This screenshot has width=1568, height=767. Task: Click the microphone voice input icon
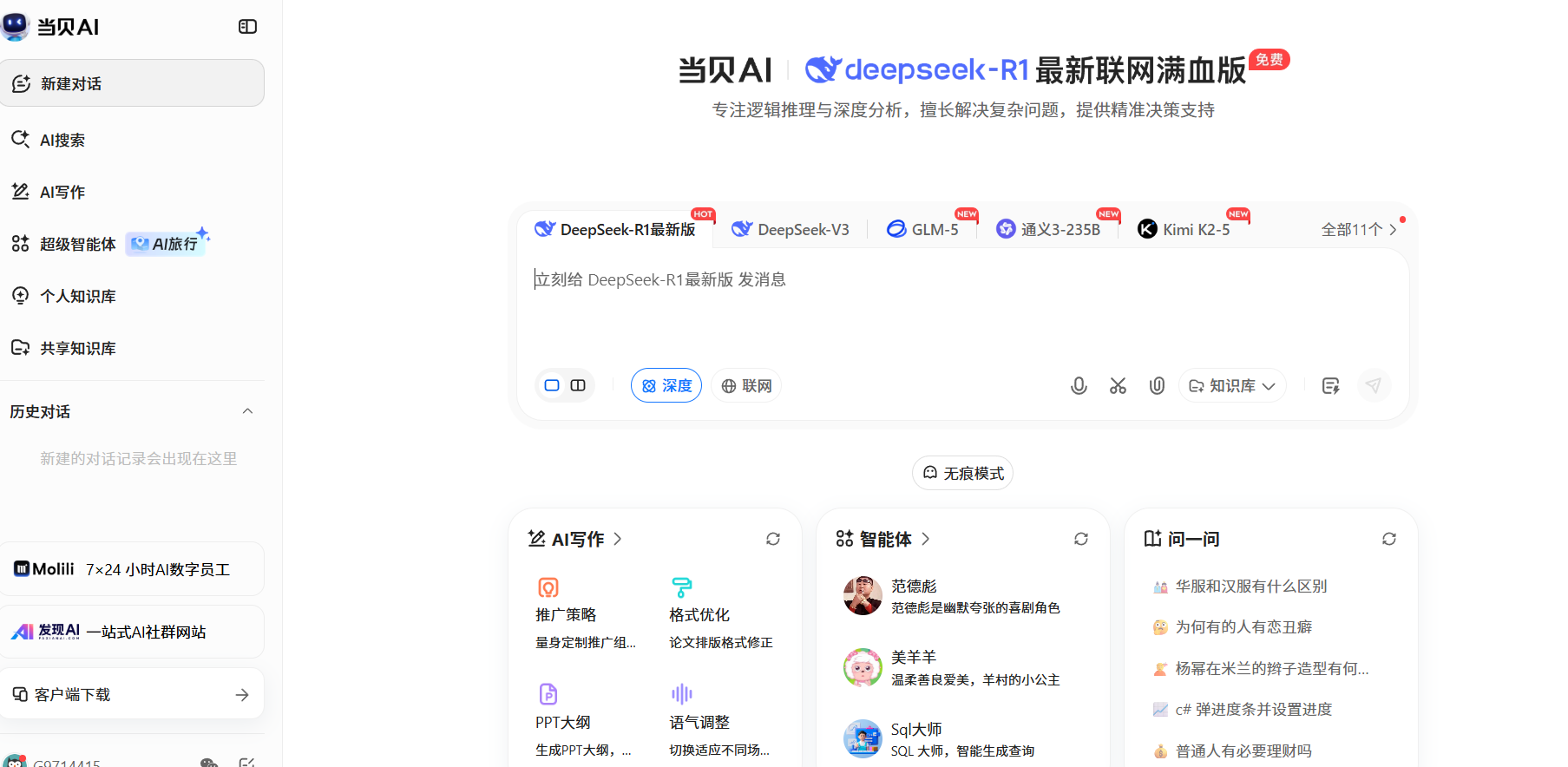pos(1079,385)
